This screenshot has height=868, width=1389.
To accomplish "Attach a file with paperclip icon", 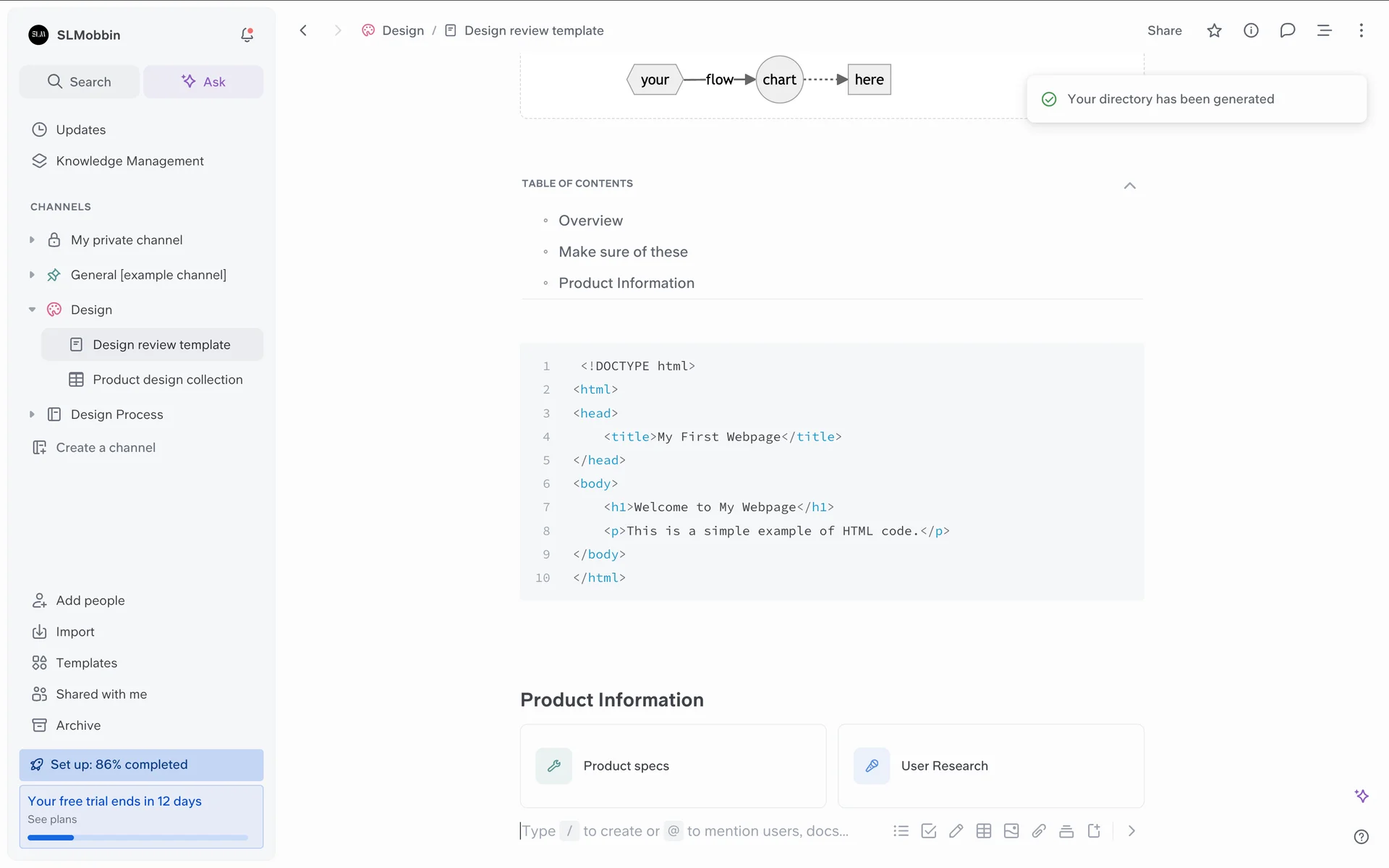I will pos(1039,831).
